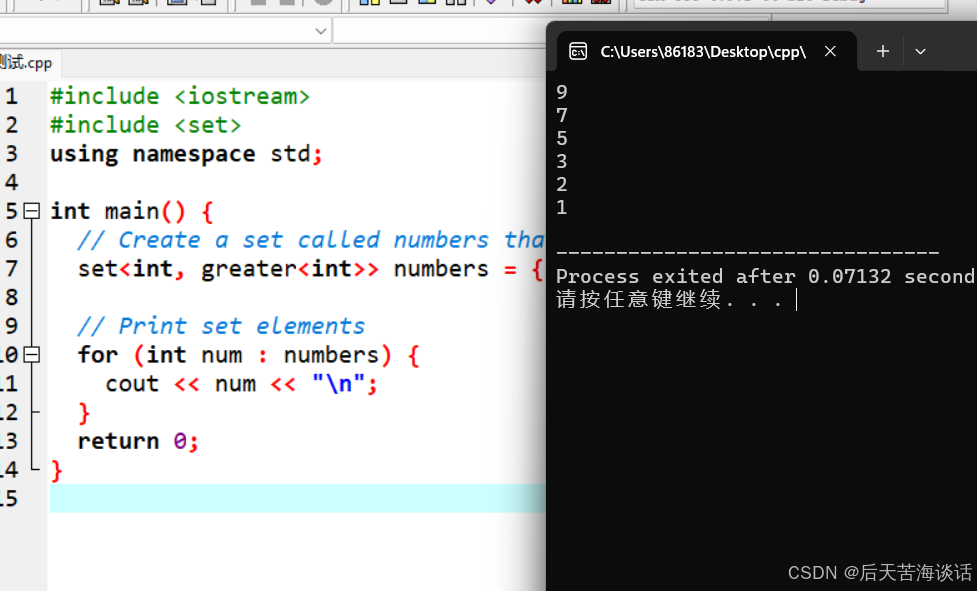This screenshot has width=977, height=591.
Task: Click line number 4 in the gutter
Action: [11, 182]
